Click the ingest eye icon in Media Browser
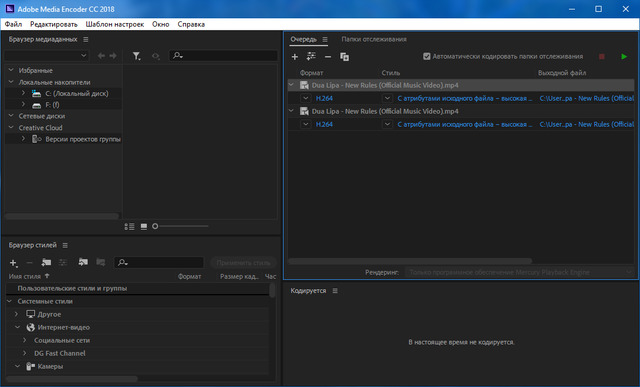This screenshot has height=387, width=640. (156, 56)
